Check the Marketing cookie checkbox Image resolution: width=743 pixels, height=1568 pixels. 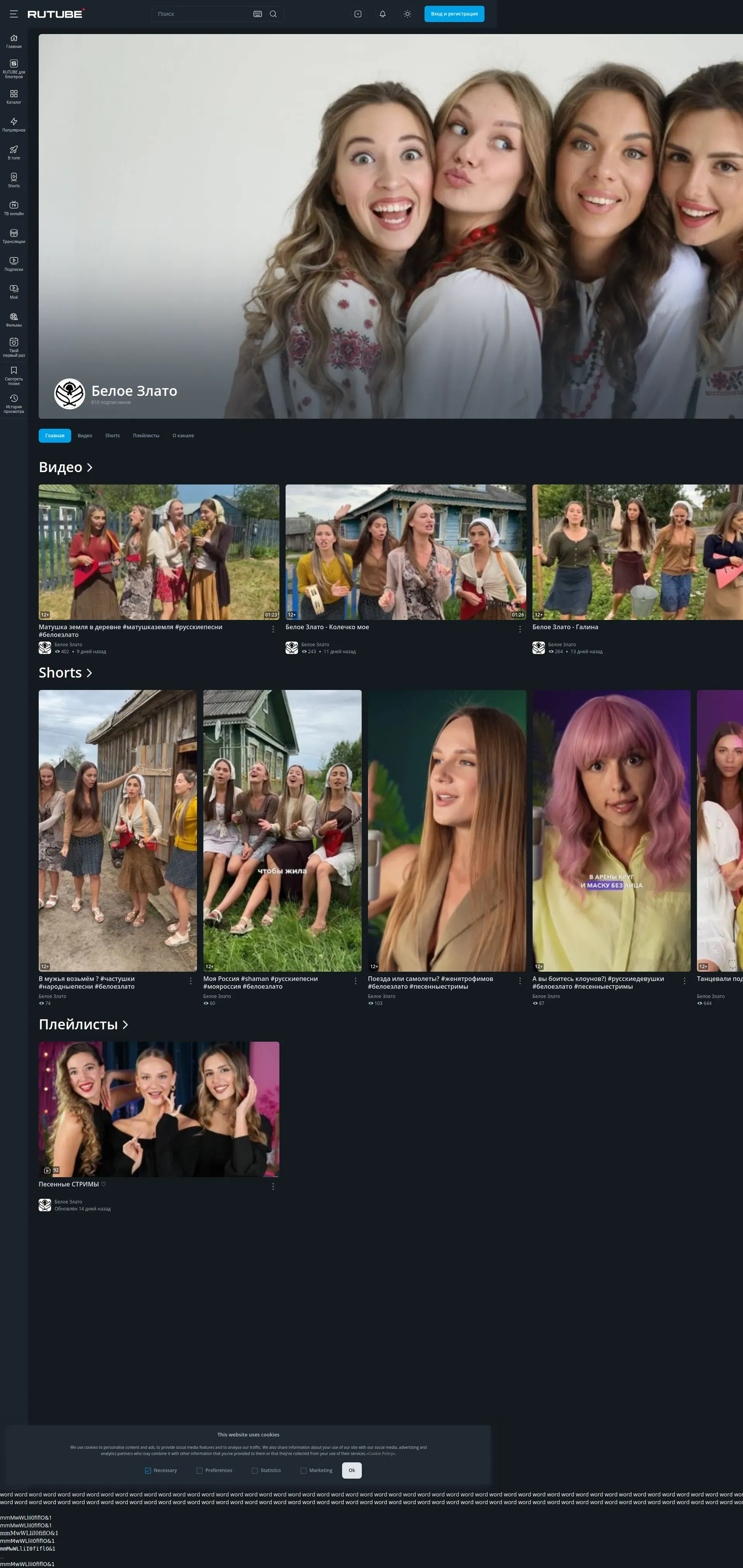pyautogui.click(x=303, y=1470)
